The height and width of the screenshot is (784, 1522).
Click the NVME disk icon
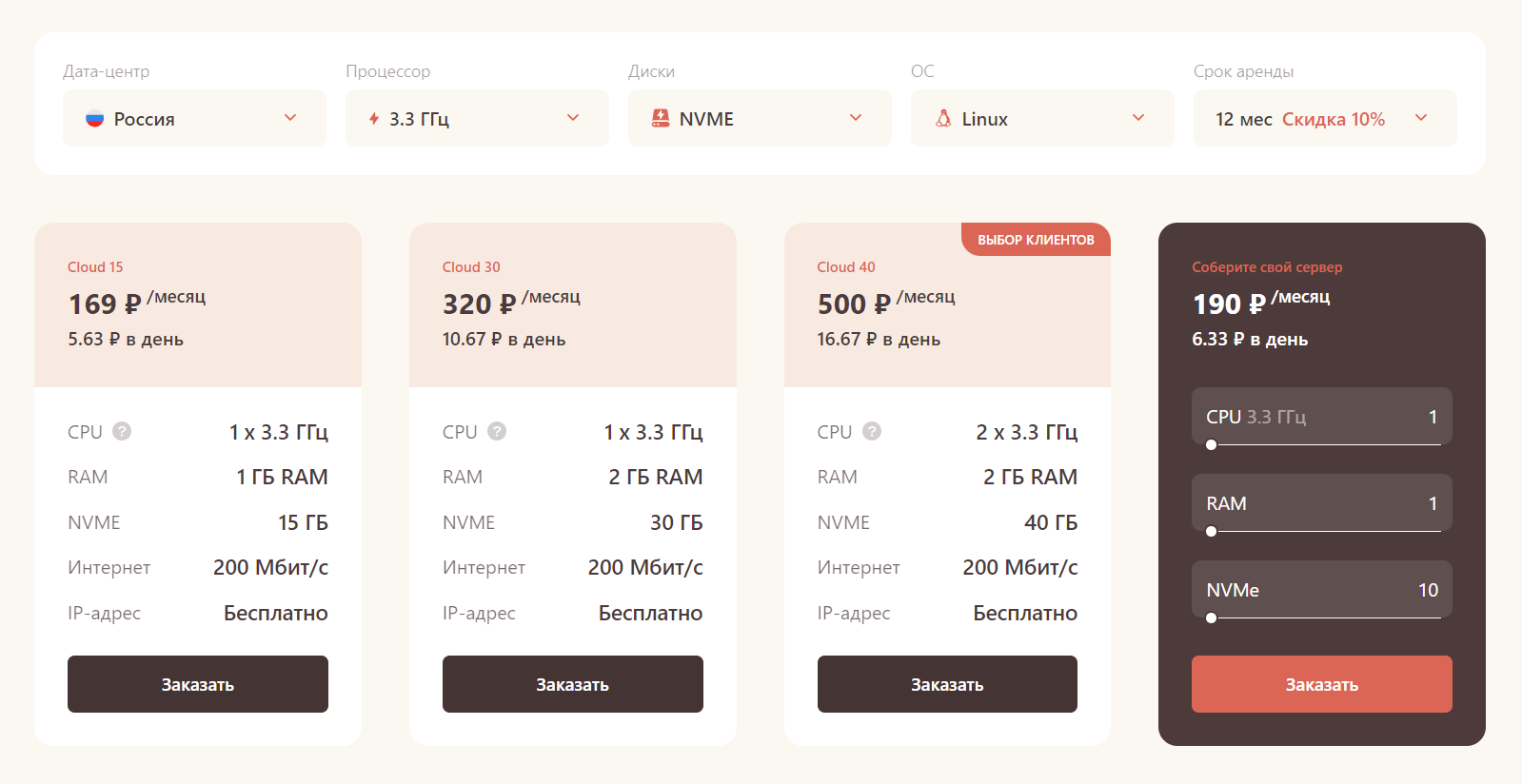tap(660, 118)
